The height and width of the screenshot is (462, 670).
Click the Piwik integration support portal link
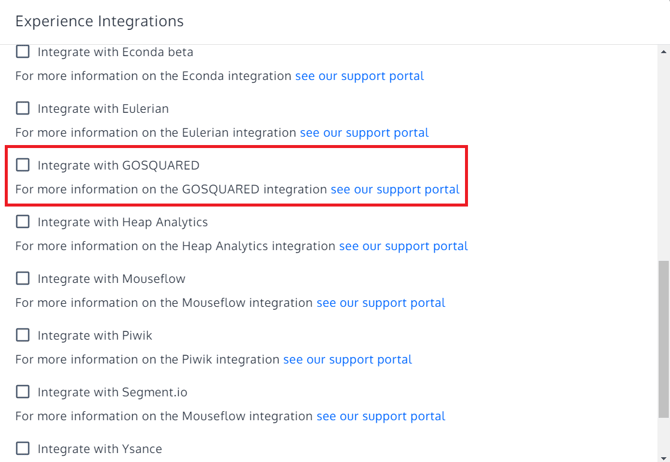(347, 359)
